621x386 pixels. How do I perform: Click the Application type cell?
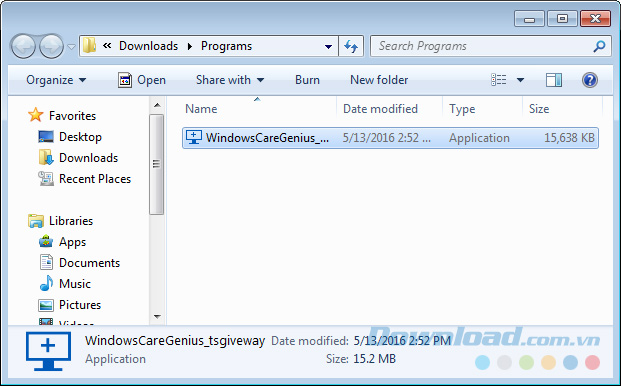(x=479, y=138)
